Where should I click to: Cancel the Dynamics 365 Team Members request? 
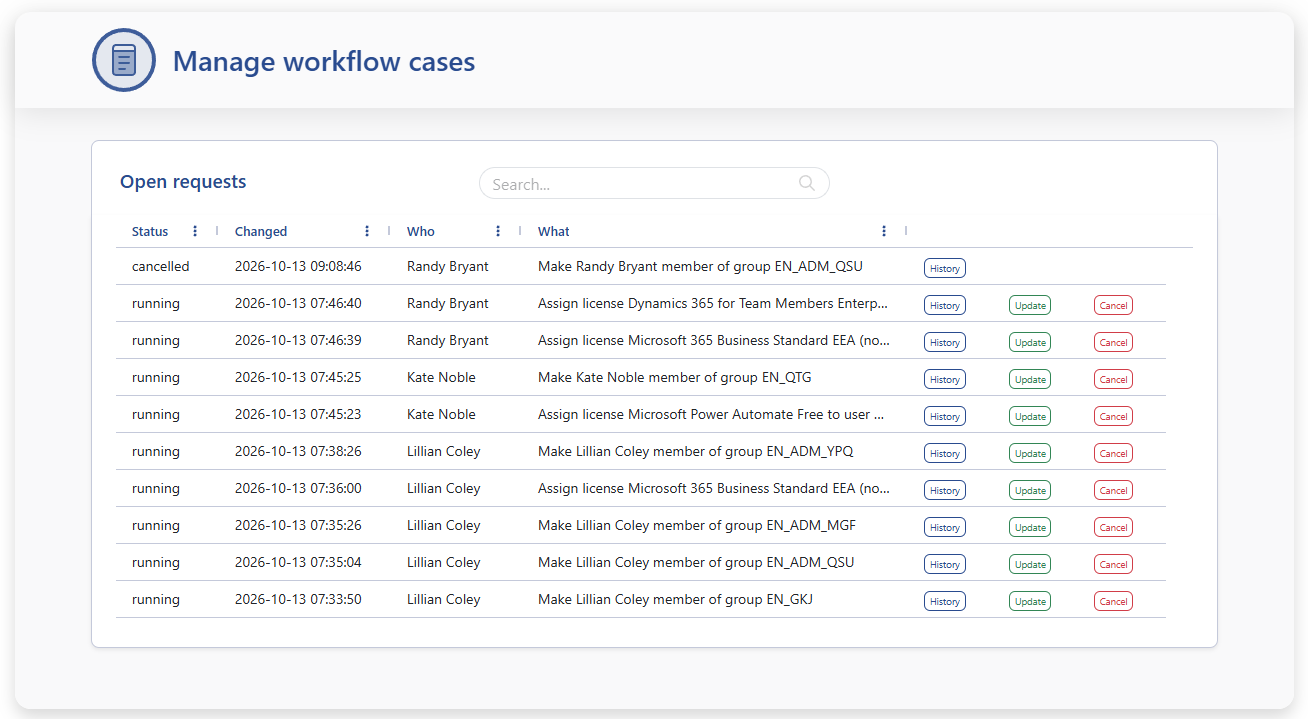coord(1113,305)
